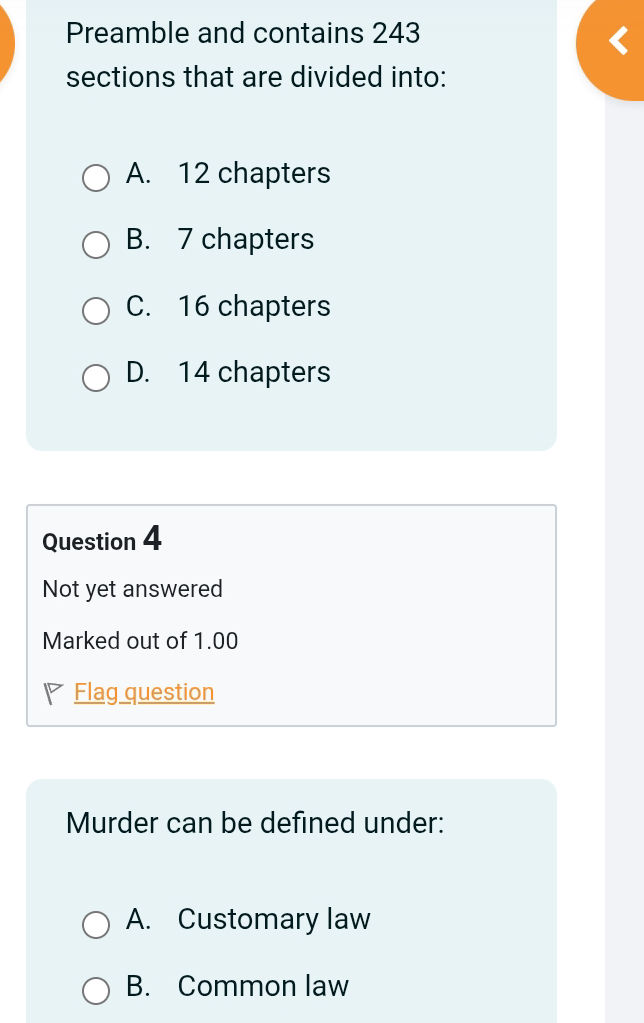This screenshot has height=1023, width=644.
Task: Choose option D, 14 chapters
Action: point(96,377)
